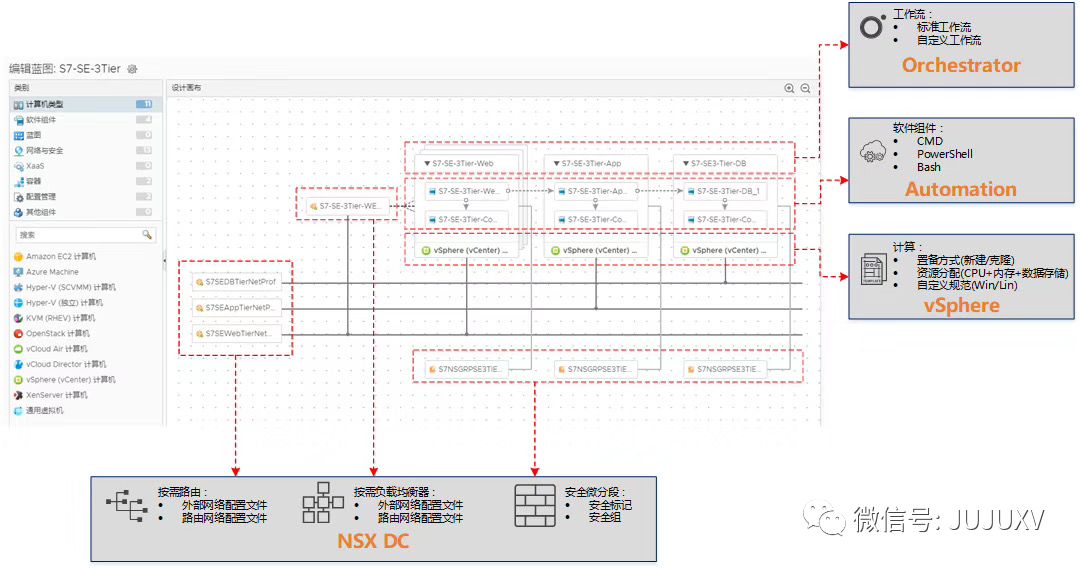Select the S7-SE-3Tier-DB_1 software component

[x=725, y=191]
